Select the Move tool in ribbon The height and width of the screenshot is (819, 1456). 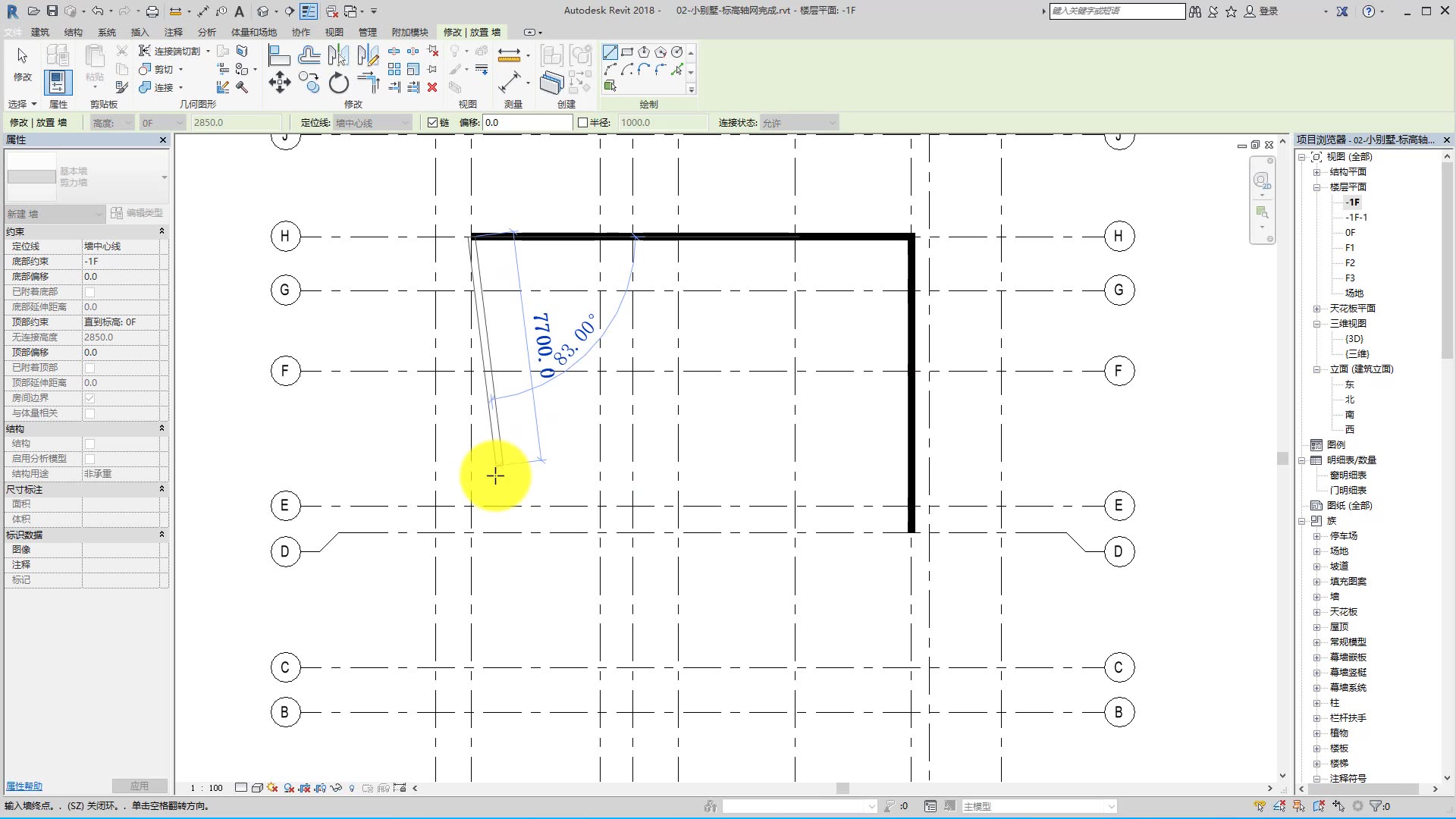coord(279,82)
